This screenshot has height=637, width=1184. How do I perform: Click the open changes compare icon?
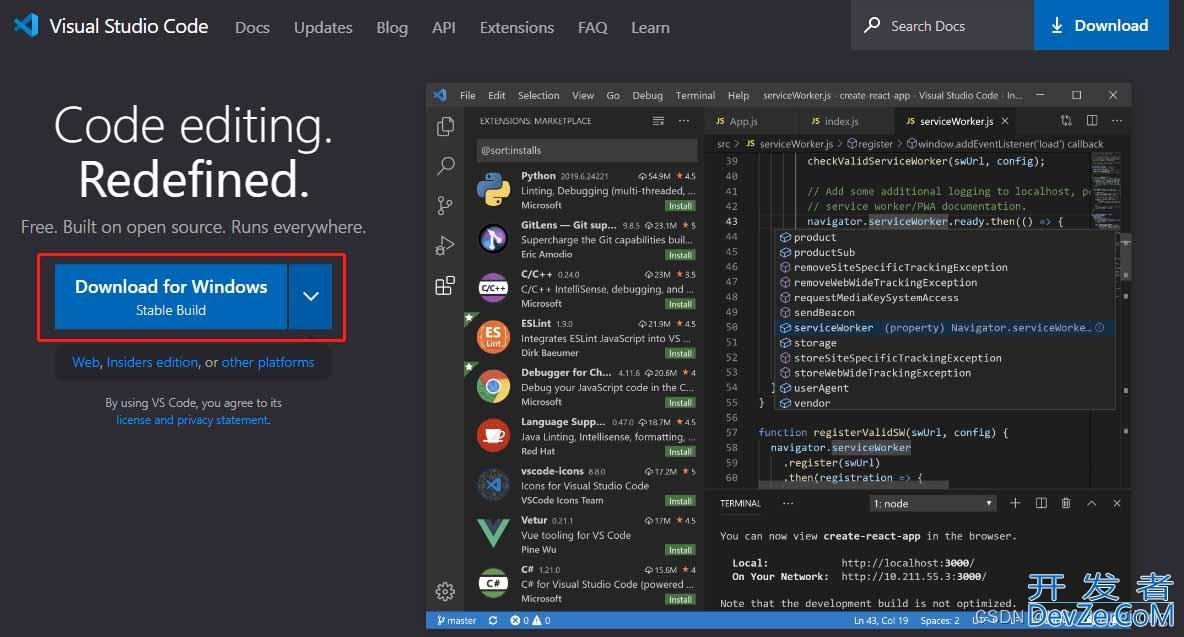click(1066, 121)
